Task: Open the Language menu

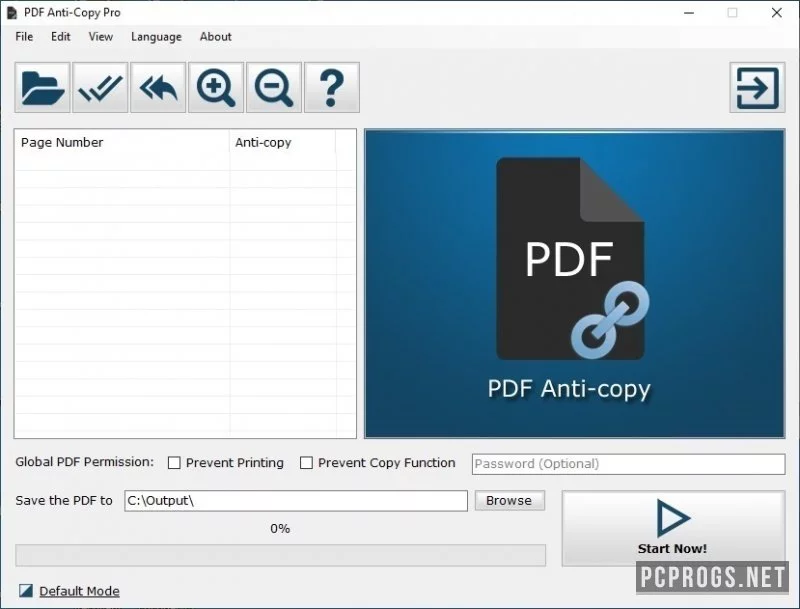Action: (156, 37)
